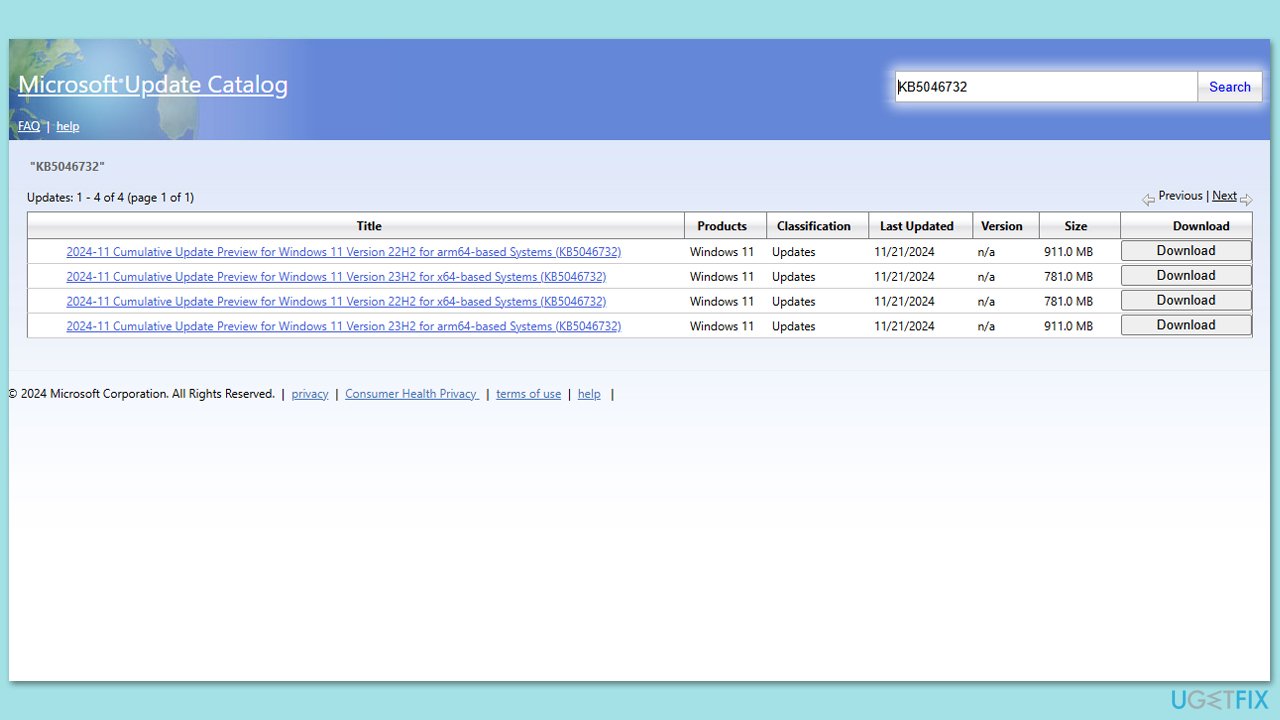1280x720 pixels.
Task: Open the 22H2 arm64-based Systems update link
Action: pos(343,252)
